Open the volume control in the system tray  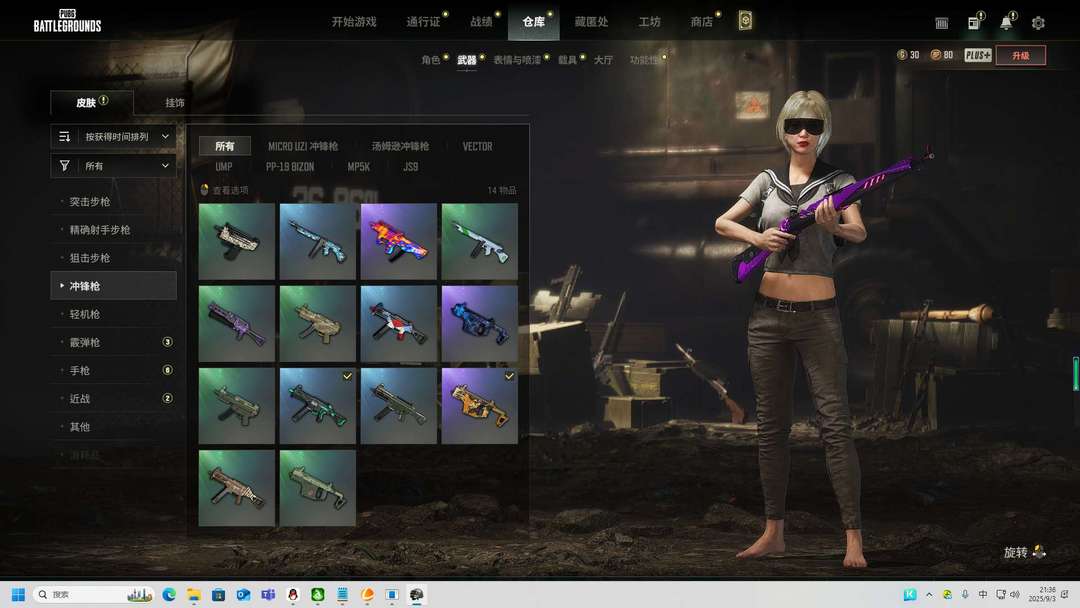(x=1015, y=594)
